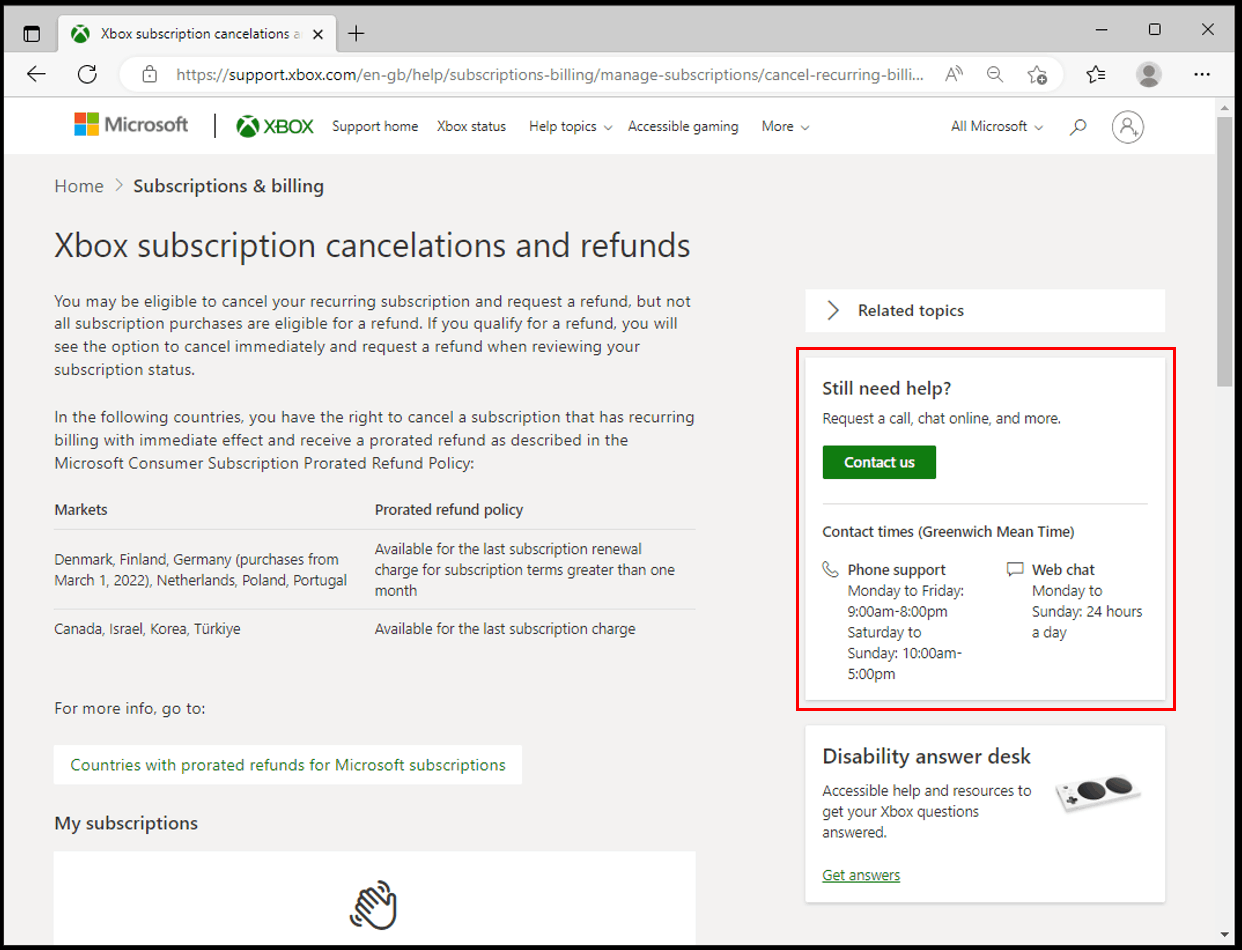Screen dimensions: 1242x950
Task: Click the scrollbar down arrow
Action: coord(1225,937)
